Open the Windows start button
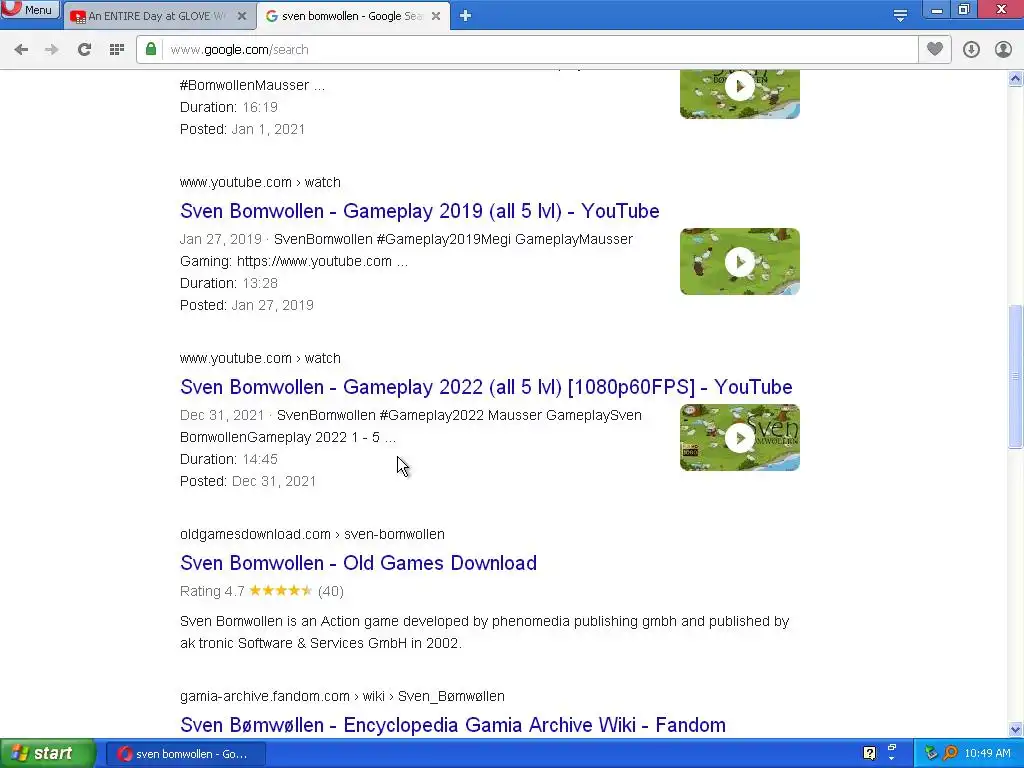 tap(47, 754)
